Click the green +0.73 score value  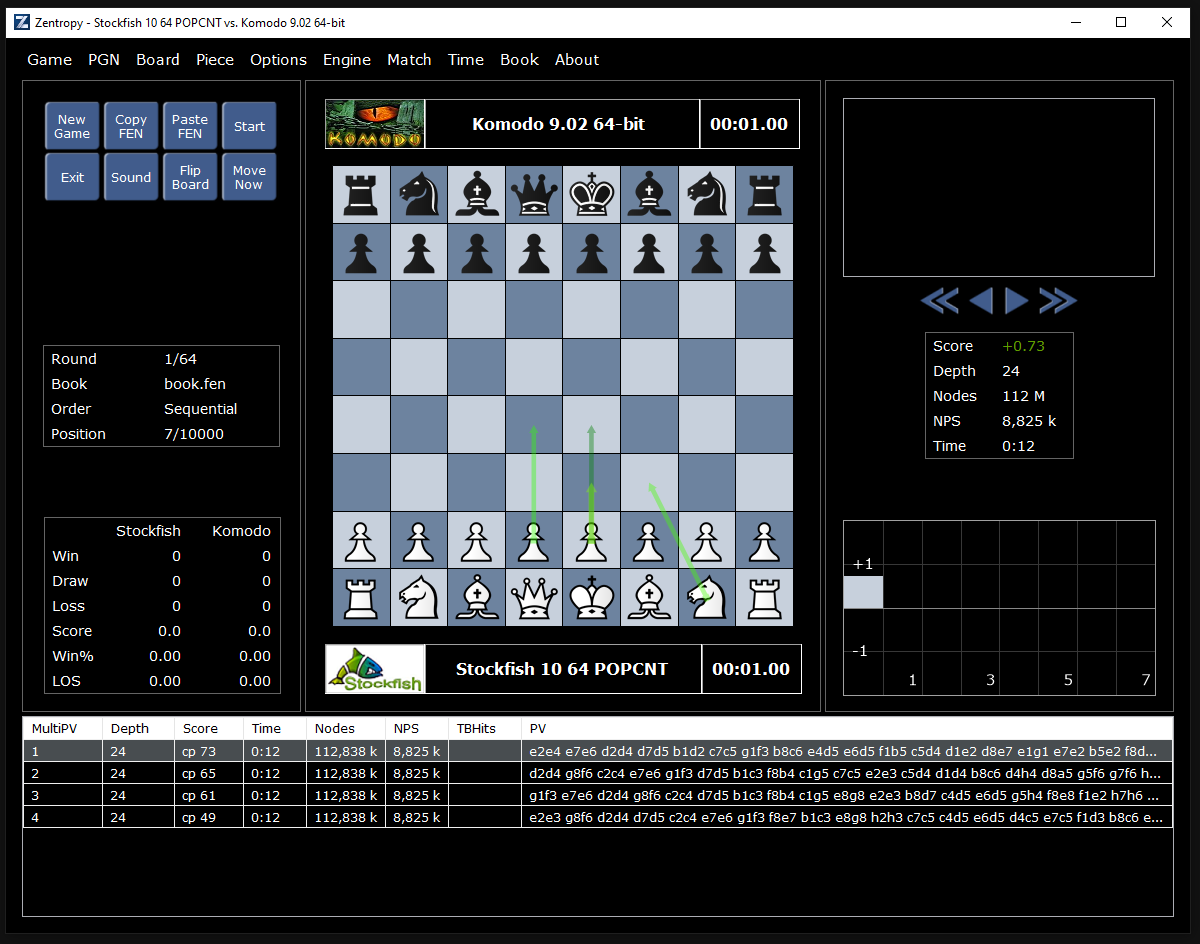click(x=1023, y=346)
